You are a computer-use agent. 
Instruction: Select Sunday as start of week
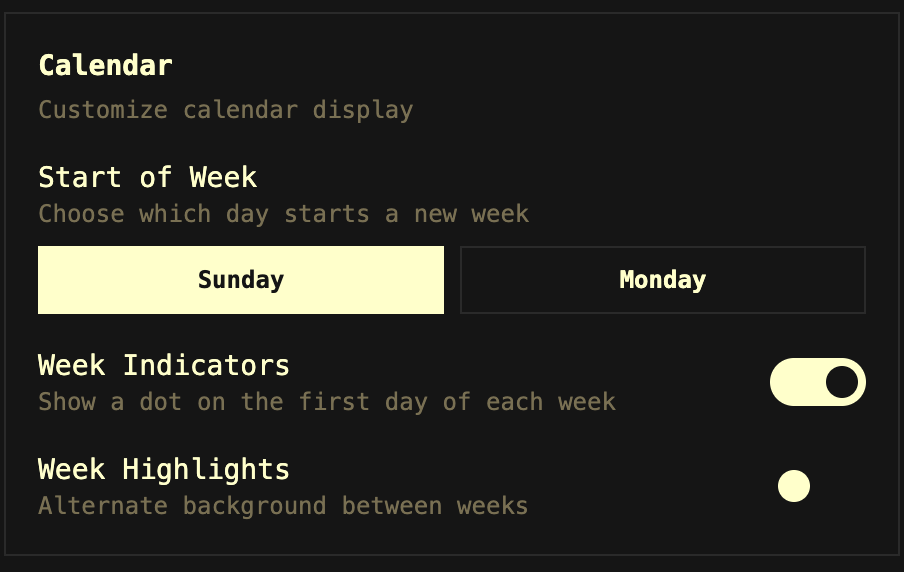(x=240, y=280)
